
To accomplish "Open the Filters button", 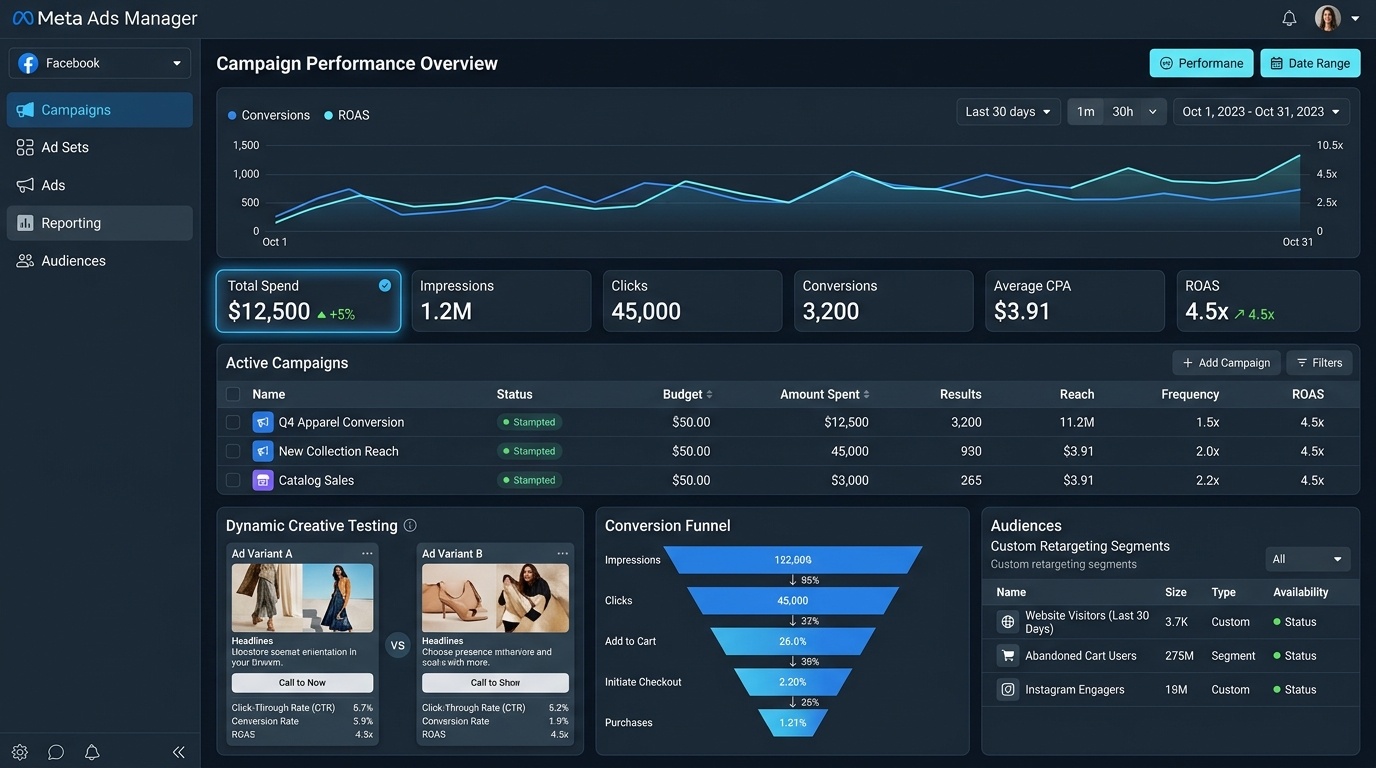I will (x=1319, y=363).
